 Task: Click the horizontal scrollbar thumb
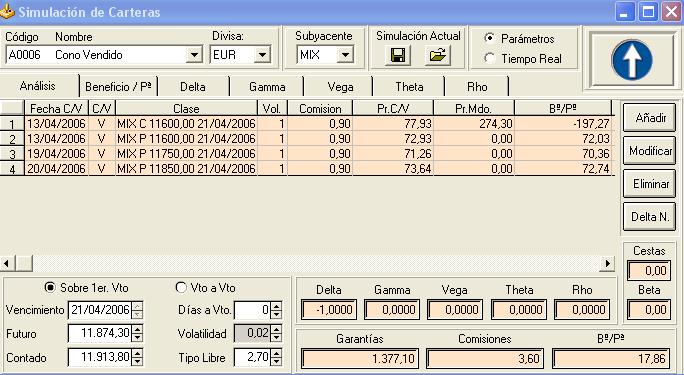(24, 263)
